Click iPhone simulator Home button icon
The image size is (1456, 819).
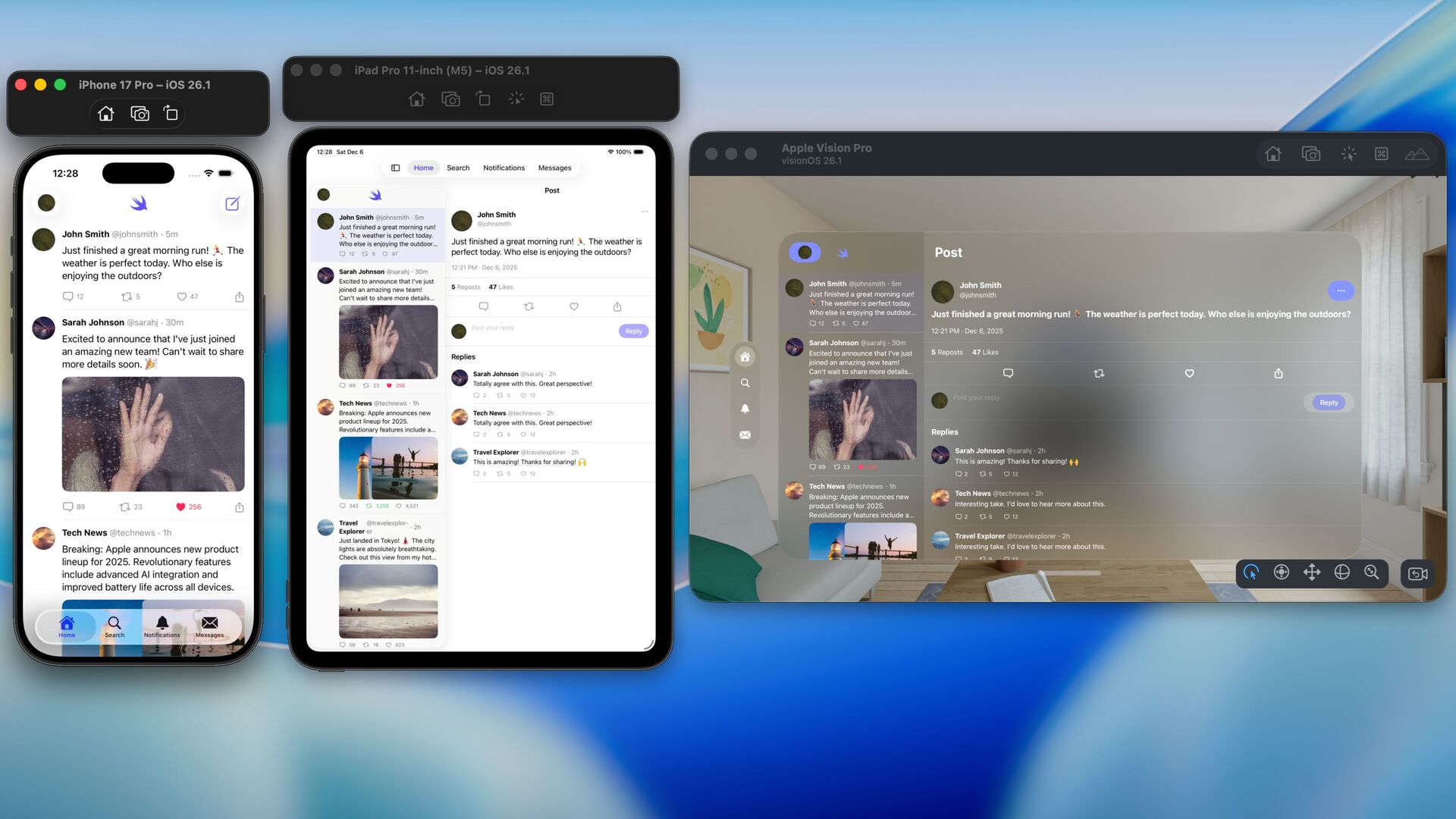(x=106, y=114)
